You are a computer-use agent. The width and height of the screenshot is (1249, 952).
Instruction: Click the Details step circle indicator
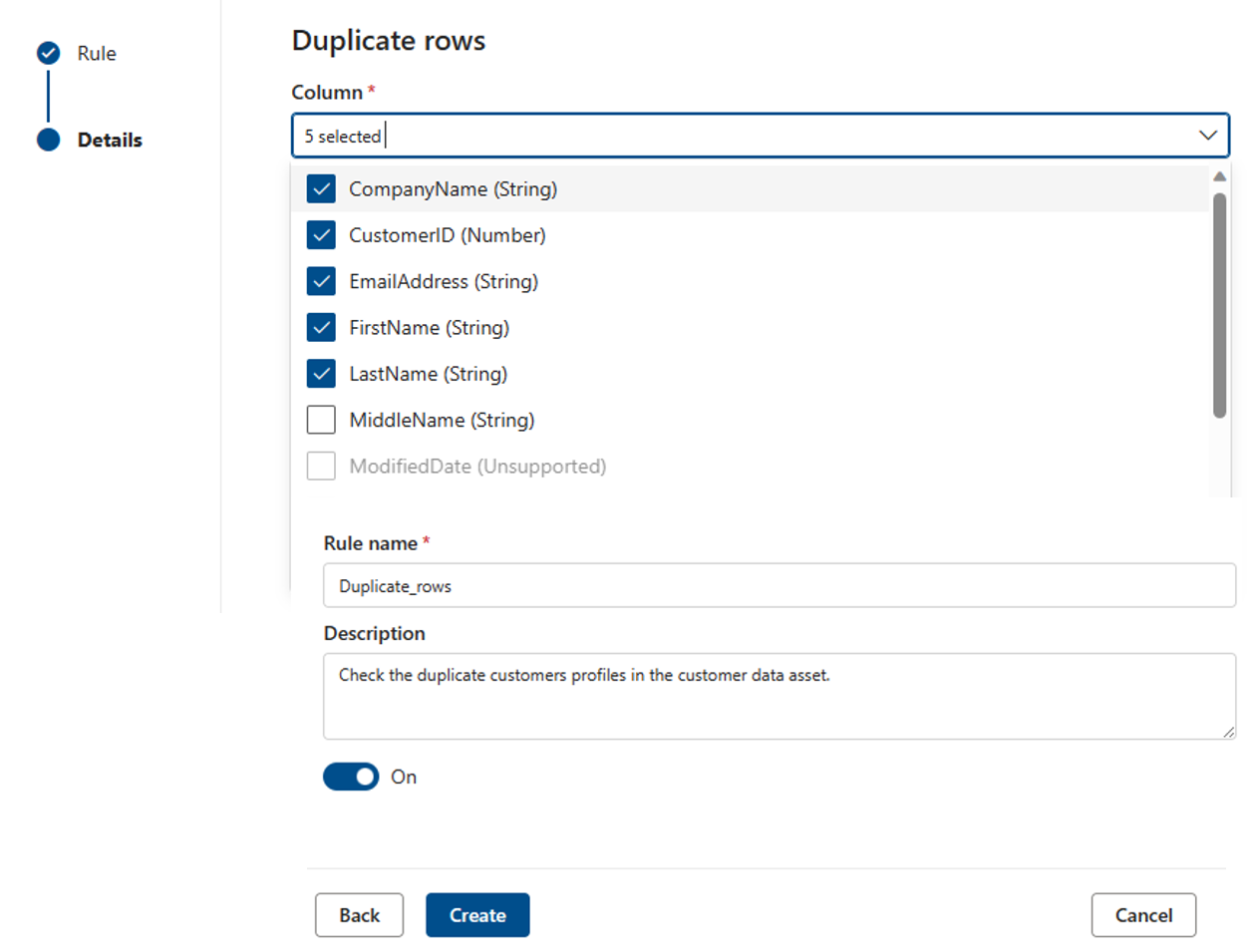tap(48, 140)
